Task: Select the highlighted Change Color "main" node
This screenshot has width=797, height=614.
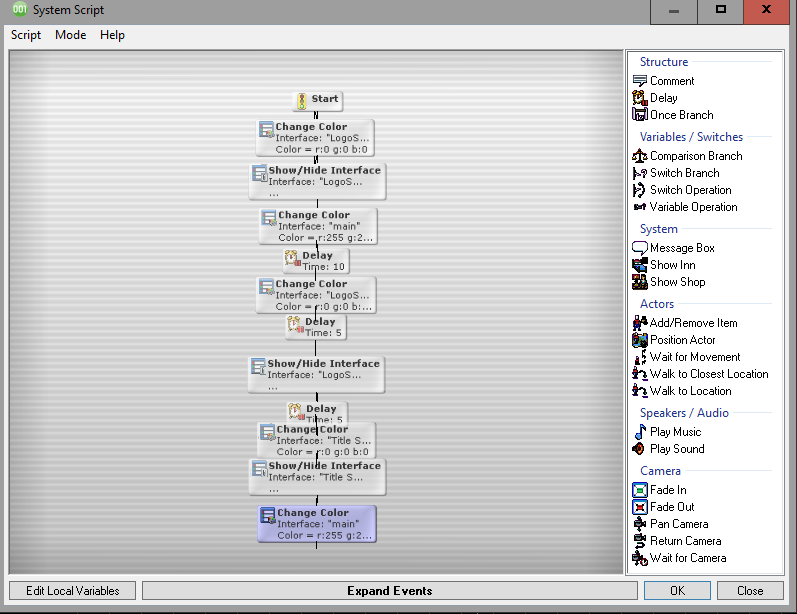Action: [317, 524]
